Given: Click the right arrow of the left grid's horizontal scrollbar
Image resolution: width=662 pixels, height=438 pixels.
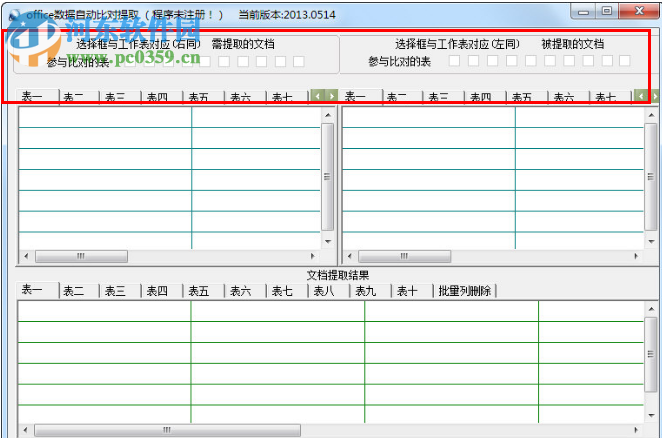Looking at the screenshot, I should [312, 256].
